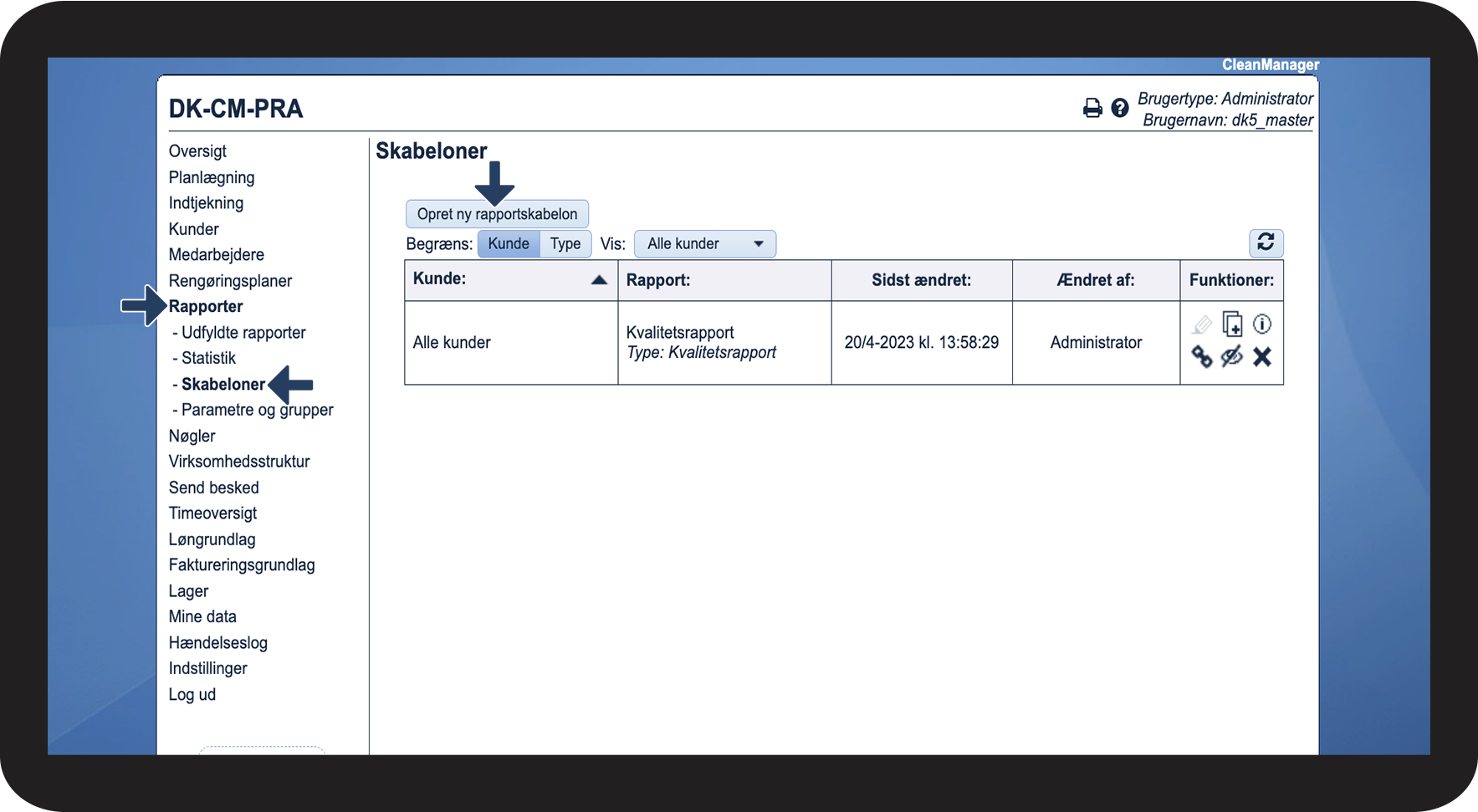Image resolution: width=1478 pixels, height=812 pixels.
Task: Go to Rengøringsplaner
Action: pyautogui.click(x=230, y=281)
